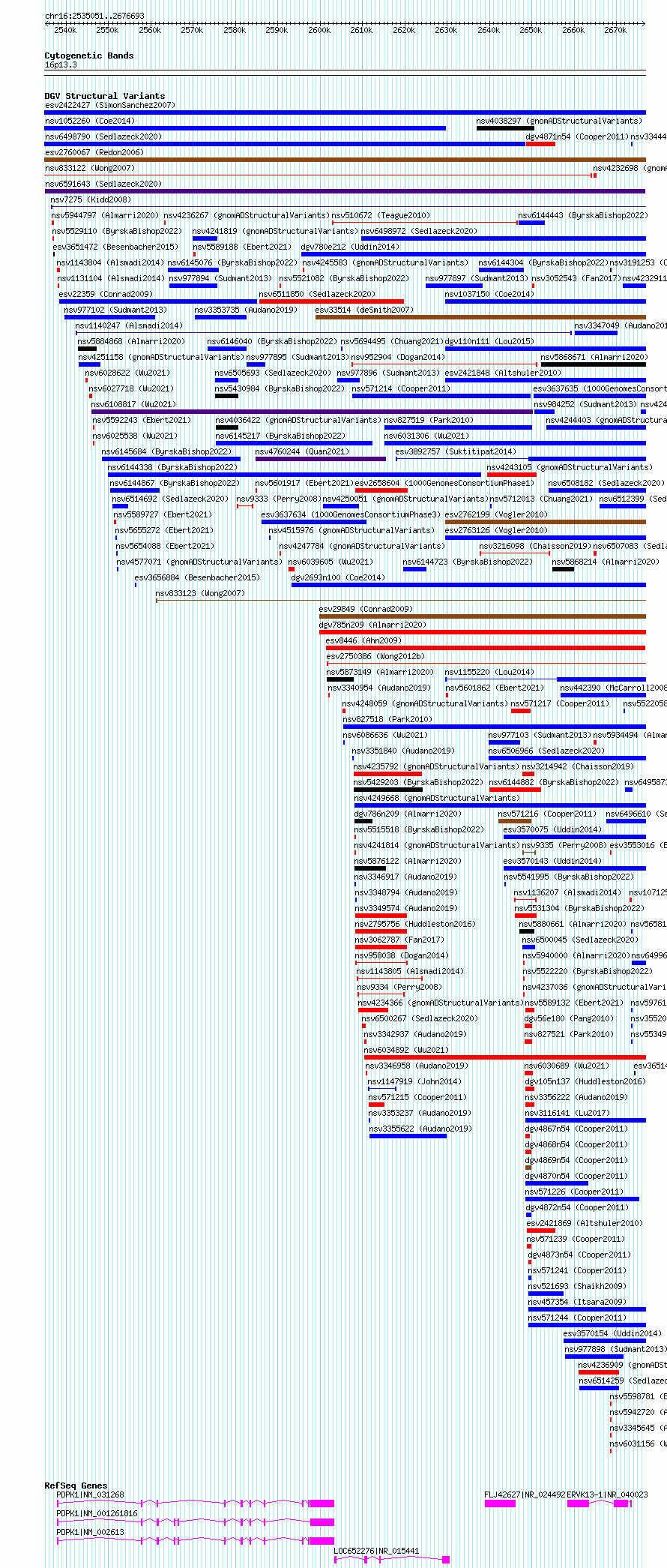This screenshot has height=1568, width=667.
Task: Click the chr16:2535051..2676693 coordinate label
Action: 94,16
